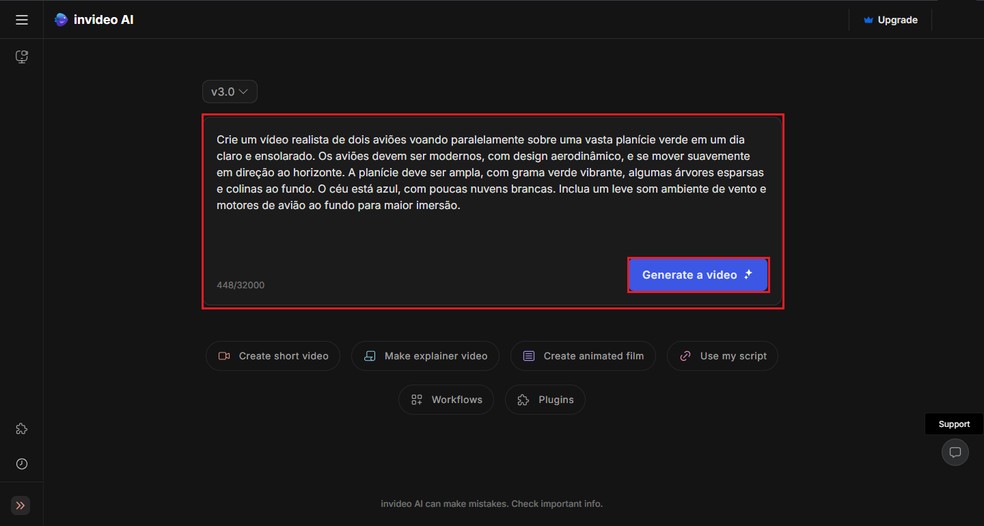
Task: Open the Workflows option
Action: tap(446, 400)
